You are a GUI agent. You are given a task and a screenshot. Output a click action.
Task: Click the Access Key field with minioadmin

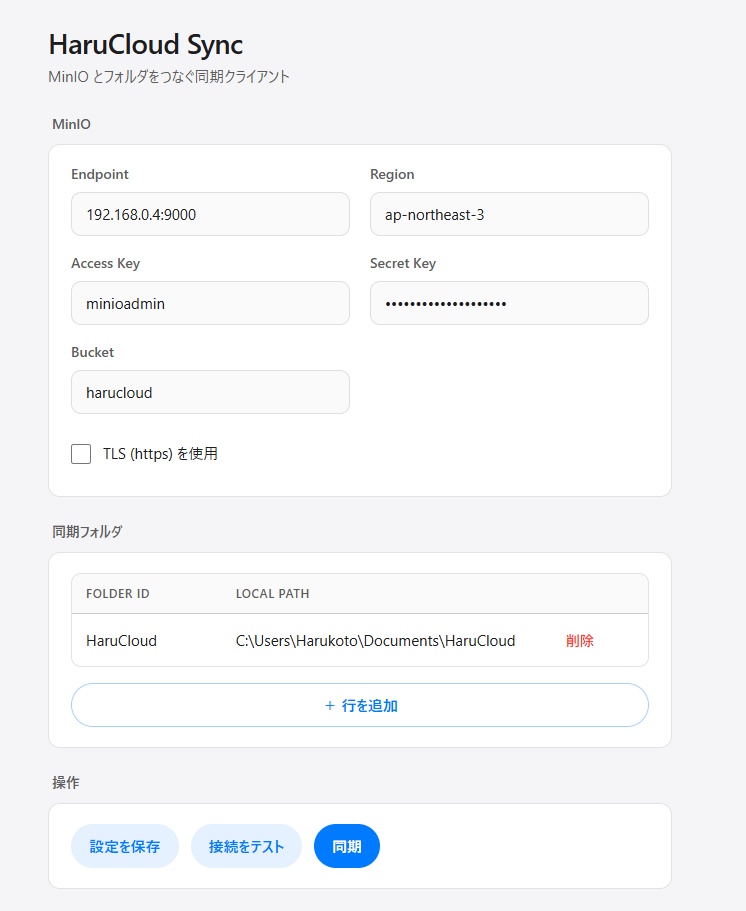coord(210,303)
